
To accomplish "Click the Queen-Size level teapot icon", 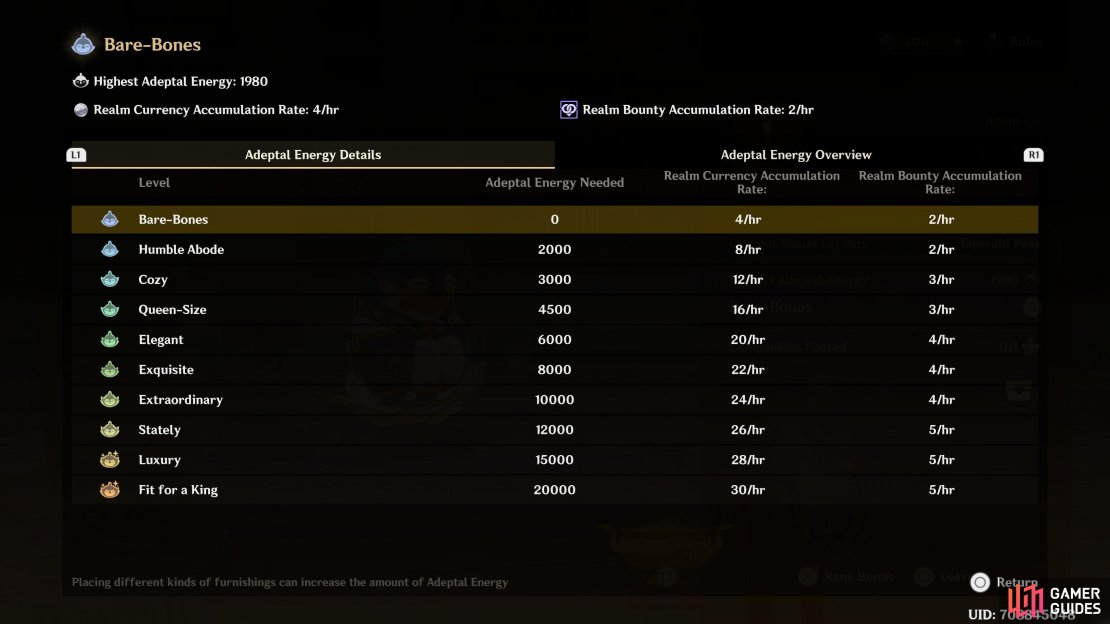I will pos(110,310).
